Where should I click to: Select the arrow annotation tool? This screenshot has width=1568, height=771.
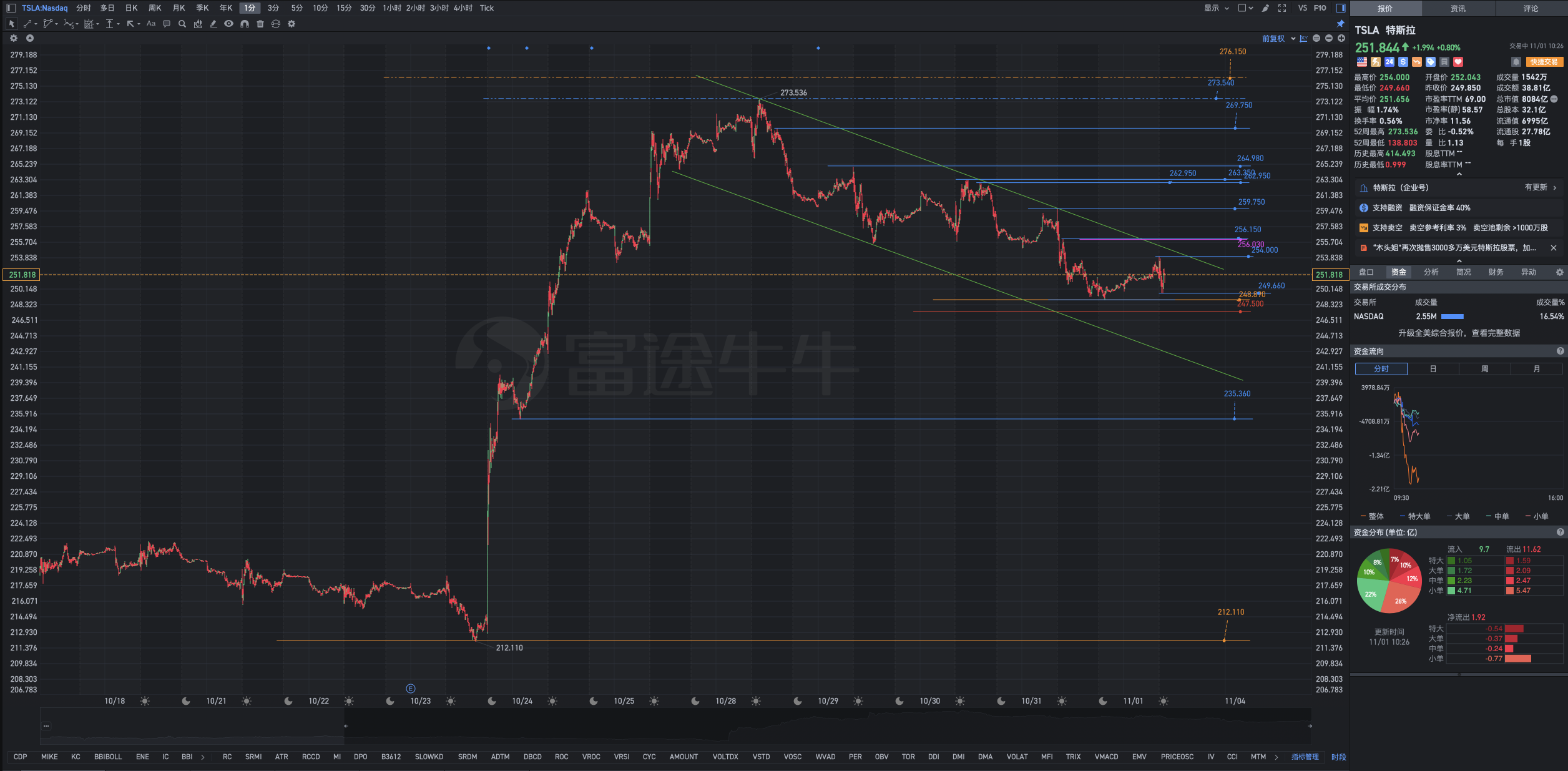(130, 24)
